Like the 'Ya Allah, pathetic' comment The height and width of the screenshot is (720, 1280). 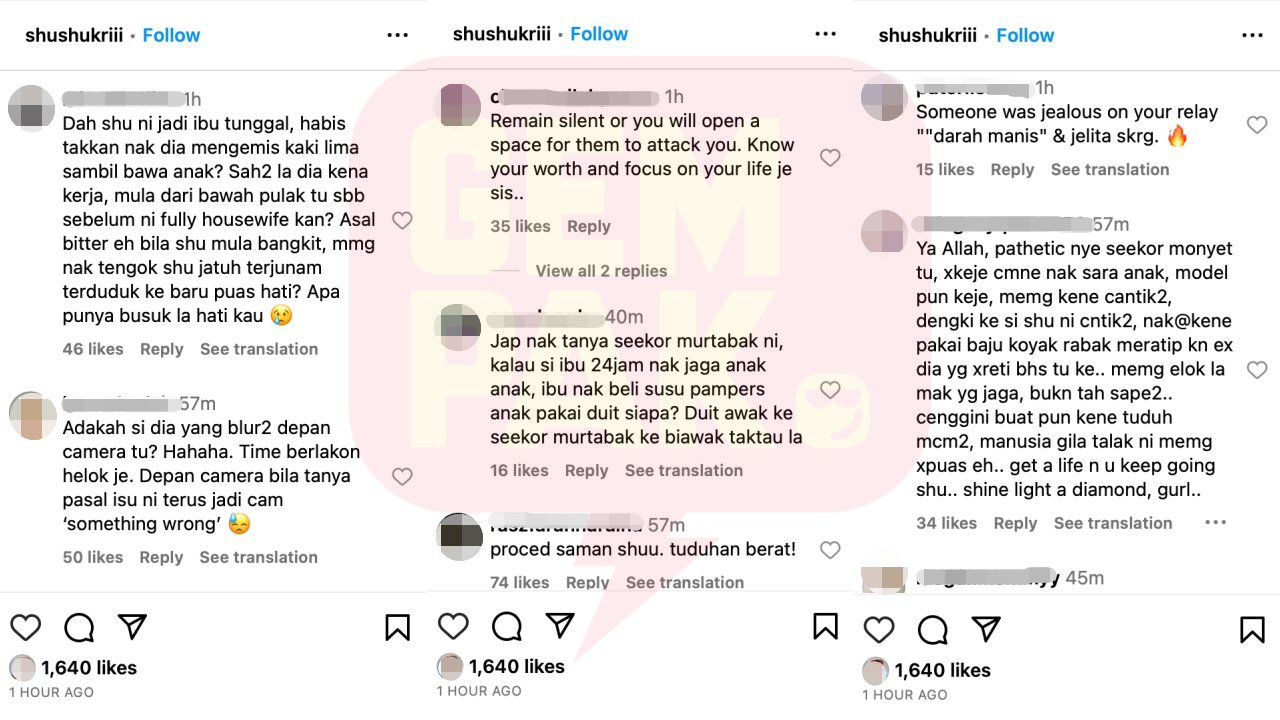(x=1257, y=370)
